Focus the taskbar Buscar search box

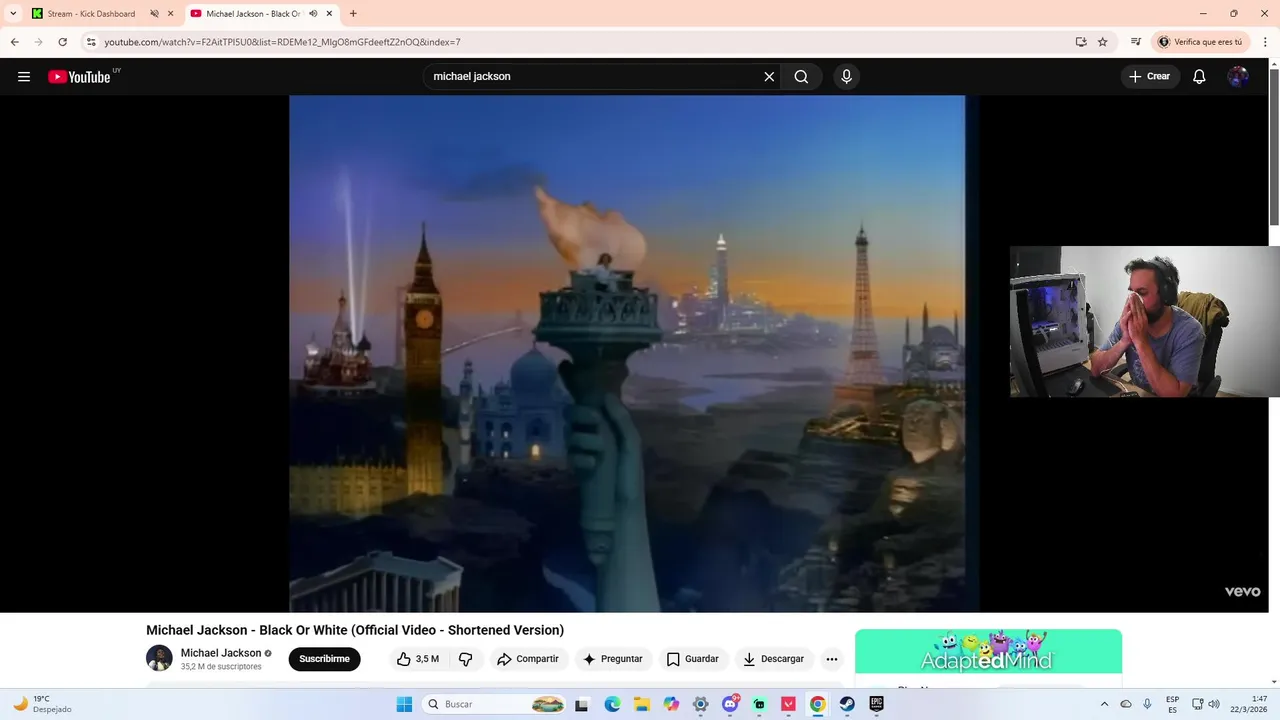tap(495, 704)
